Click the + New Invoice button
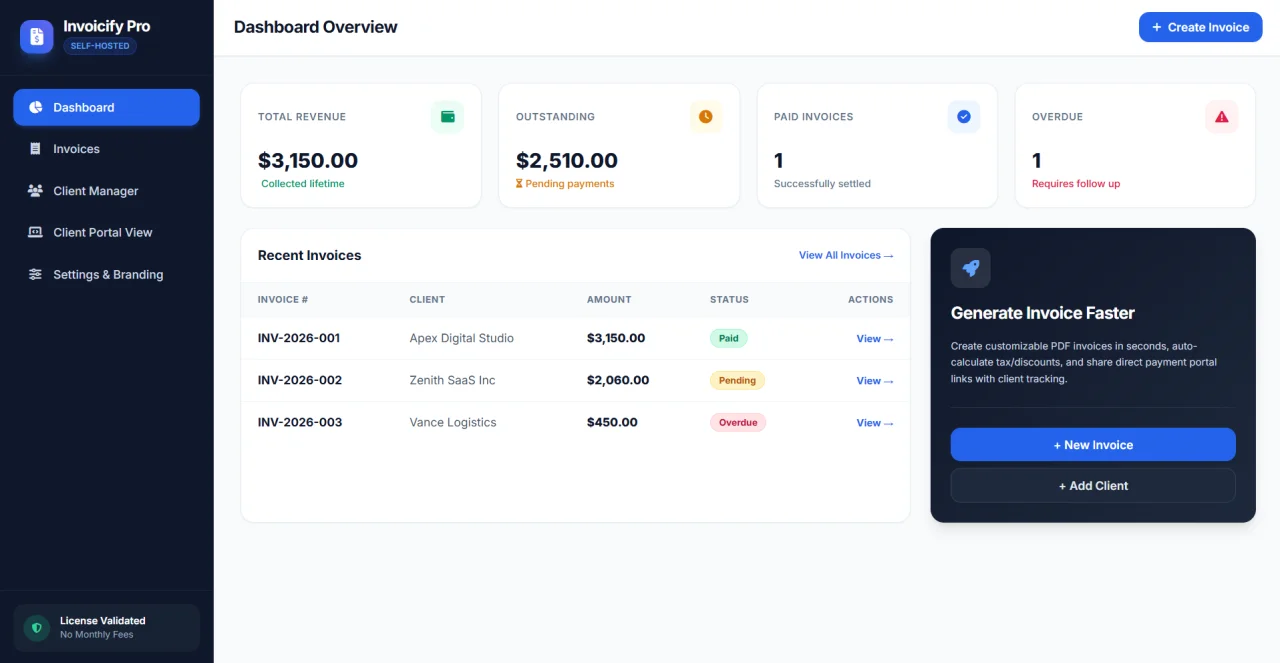Image resolution: width=1280 pixels, height=663 pixels. [x=1093, y=445]
